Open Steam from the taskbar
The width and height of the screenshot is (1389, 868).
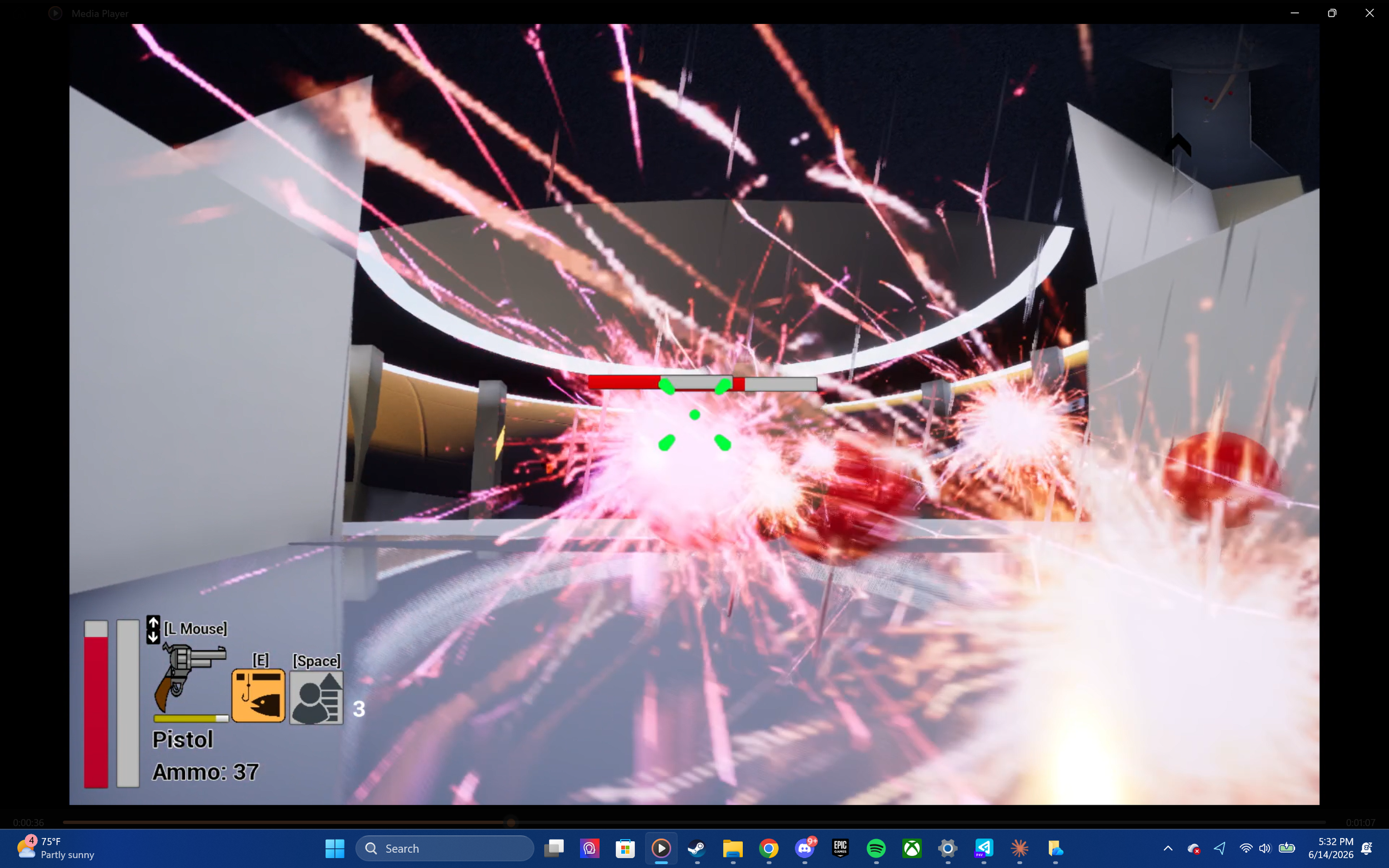click(x=697, y=848)
